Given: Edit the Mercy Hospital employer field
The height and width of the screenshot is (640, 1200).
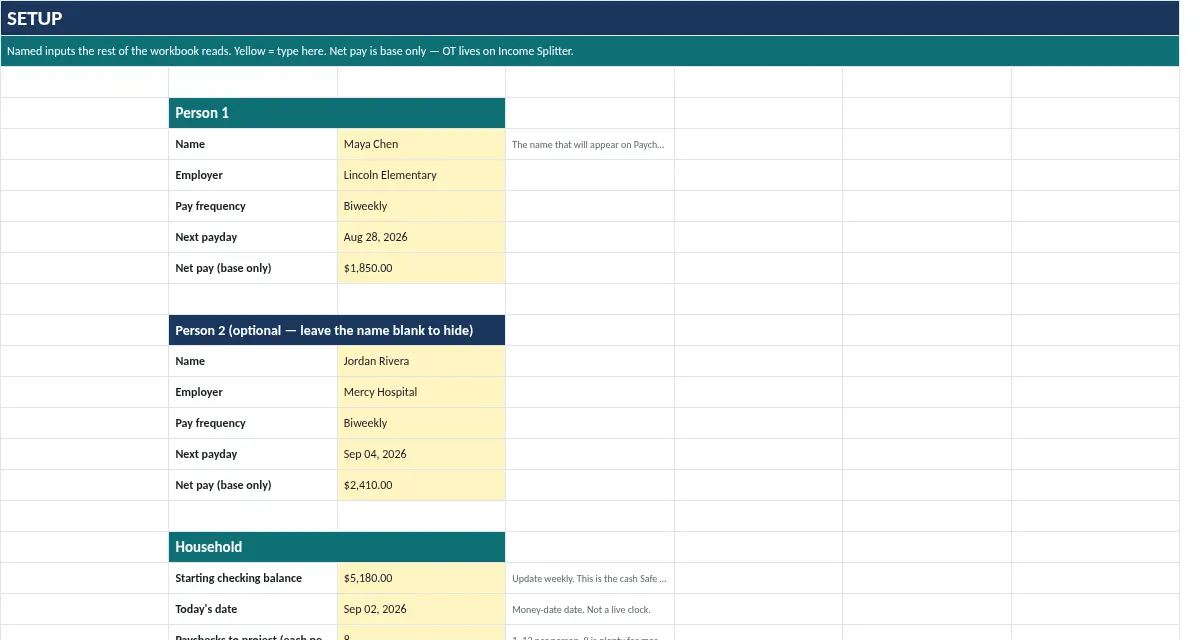Looking at the screenshot, I should pyautogui.click(x=421, y=392).
